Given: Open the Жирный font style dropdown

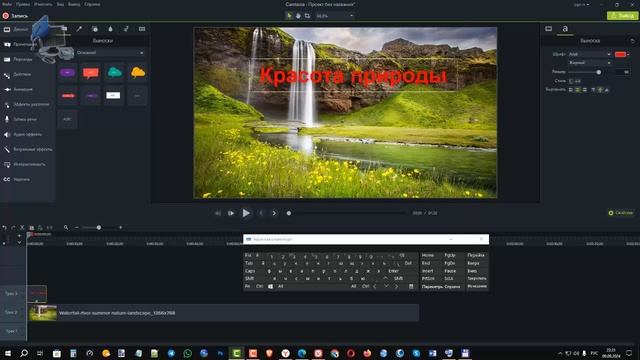Looking at the screenshot, I should (x=589, y=63).
